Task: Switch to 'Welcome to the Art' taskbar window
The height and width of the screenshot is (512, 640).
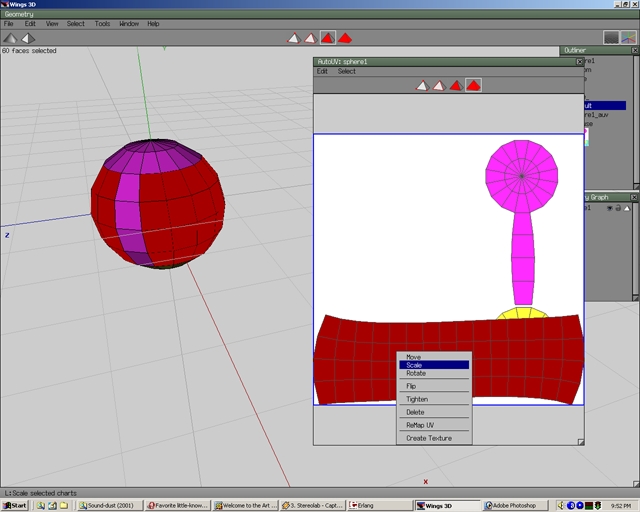Action: pos(245,505)
